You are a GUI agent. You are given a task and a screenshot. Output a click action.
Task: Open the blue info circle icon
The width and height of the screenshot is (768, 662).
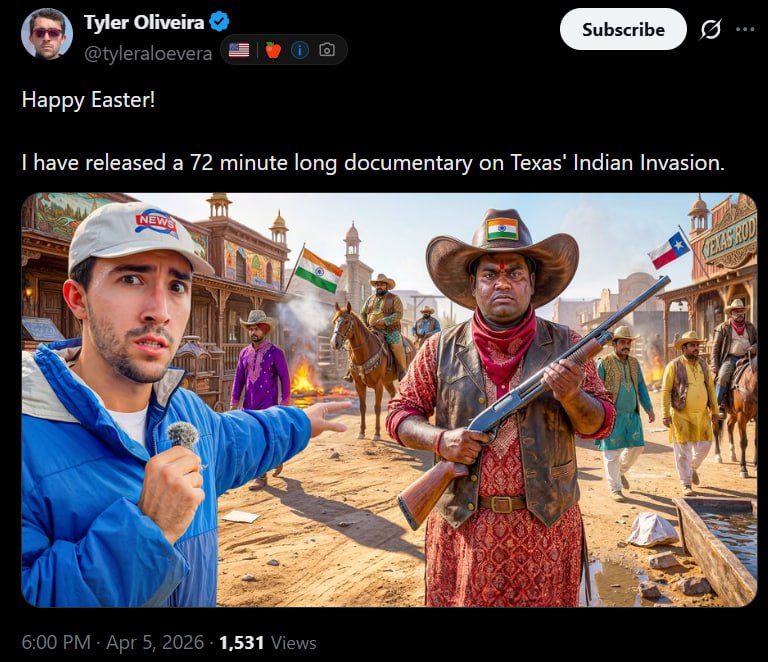[300, 49]
